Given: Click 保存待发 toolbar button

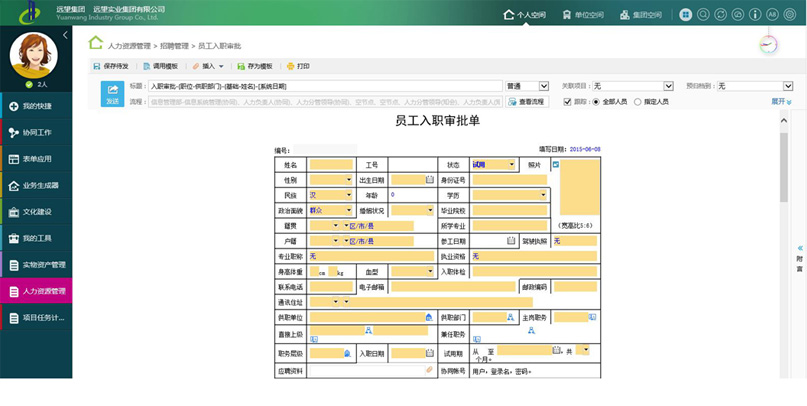Looking at the screenshot, I should point(111,66).
